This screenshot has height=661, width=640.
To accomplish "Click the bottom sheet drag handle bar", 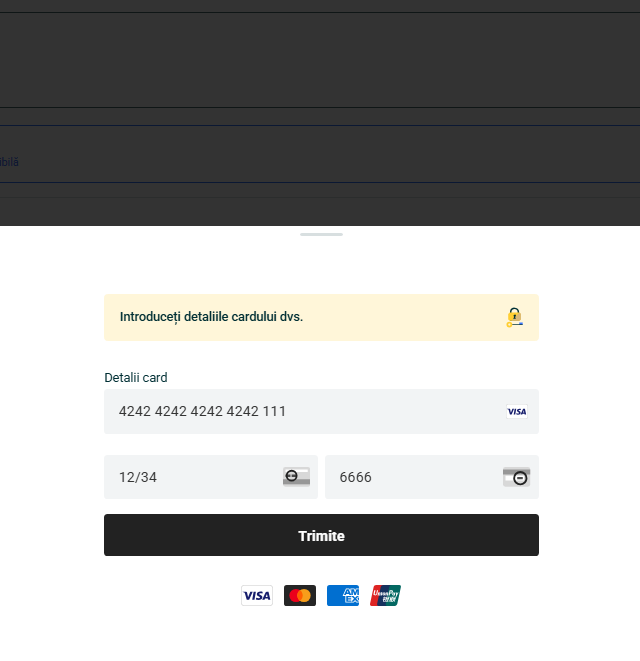I will (321, 234).
